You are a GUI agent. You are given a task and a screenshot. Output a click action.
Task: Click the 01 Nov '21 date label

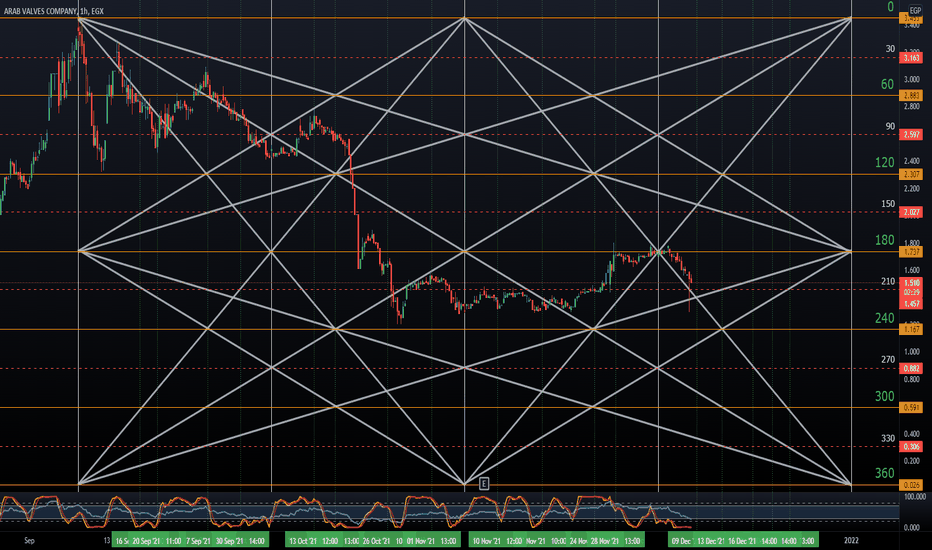click(421, 541)
